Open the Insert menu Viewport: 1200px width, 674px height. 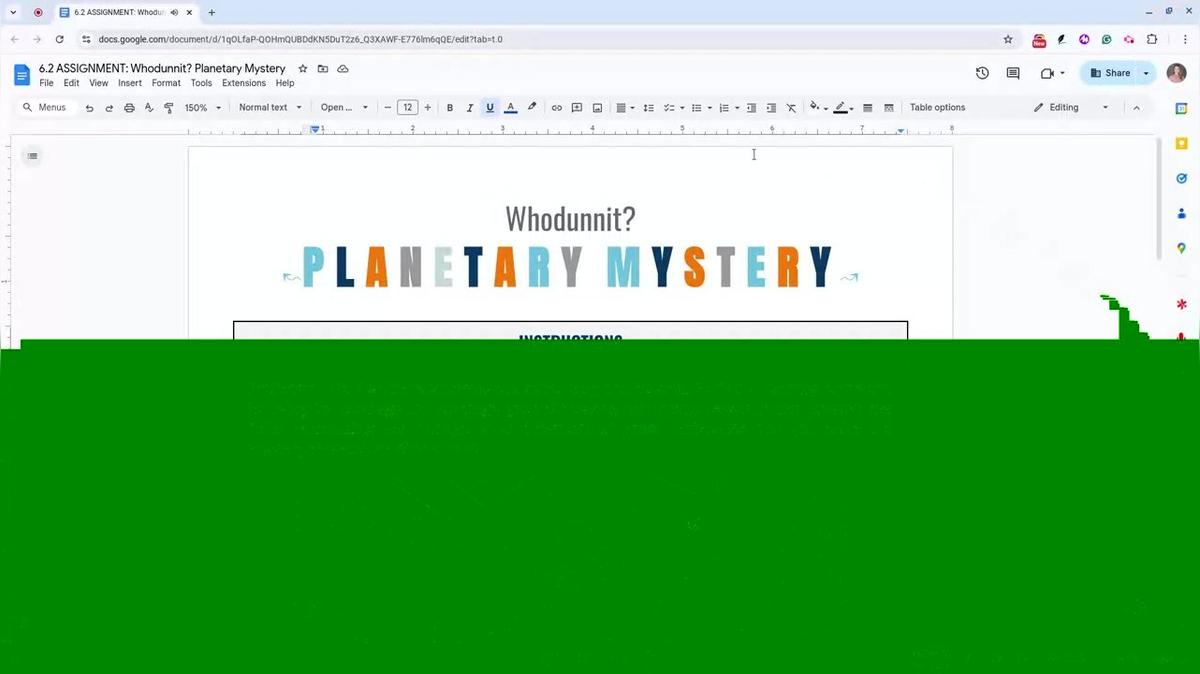coord(129,83)
